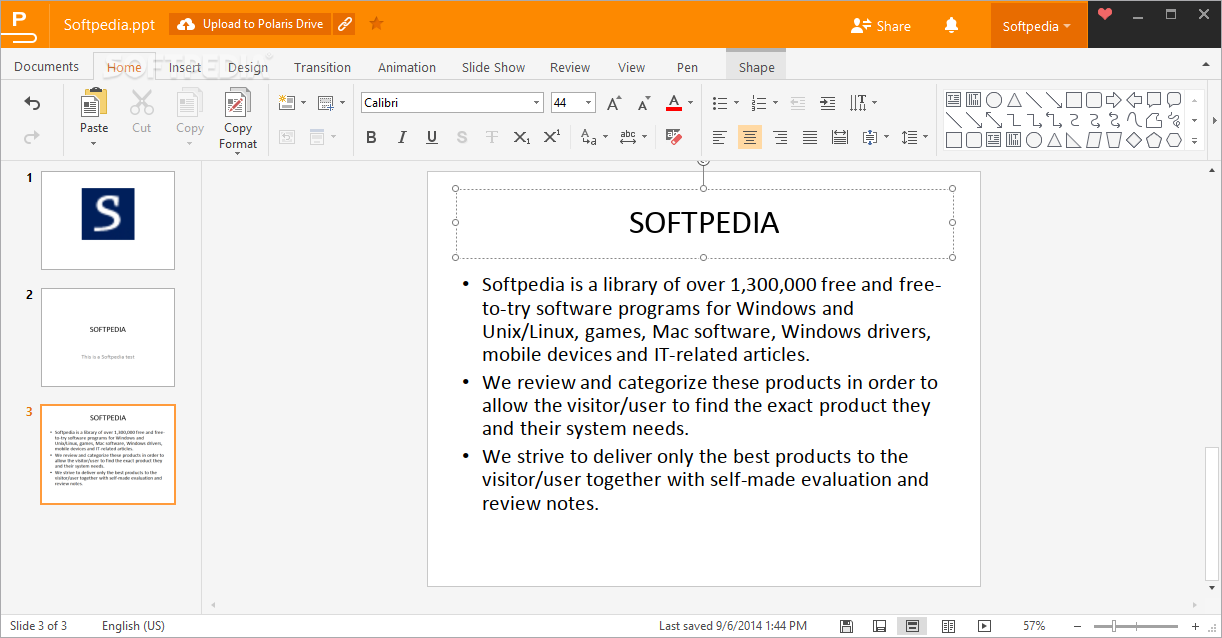Screen dimensions: 1222x638
Task: Expand the font color dropdown arrow
Action: coord(690,103)
